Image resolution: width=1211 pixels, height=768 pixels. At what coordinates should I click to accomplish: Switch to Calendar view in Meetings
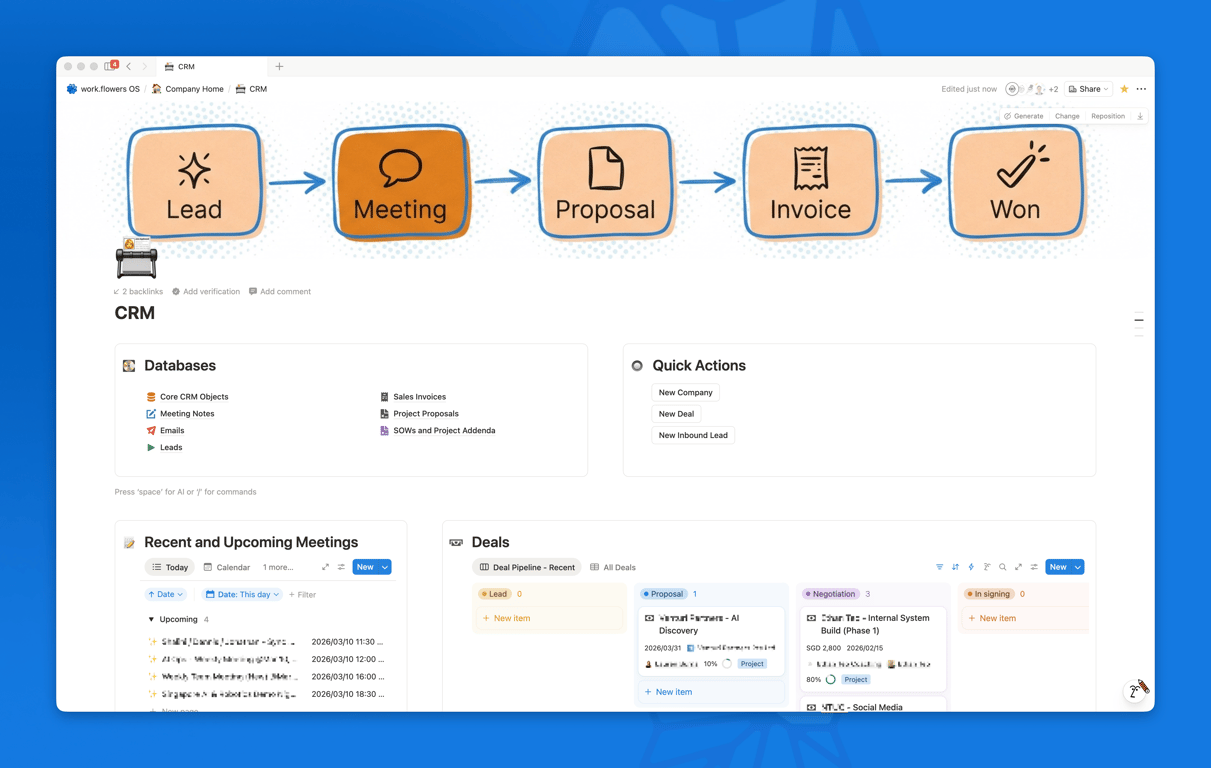click(227, 567)
